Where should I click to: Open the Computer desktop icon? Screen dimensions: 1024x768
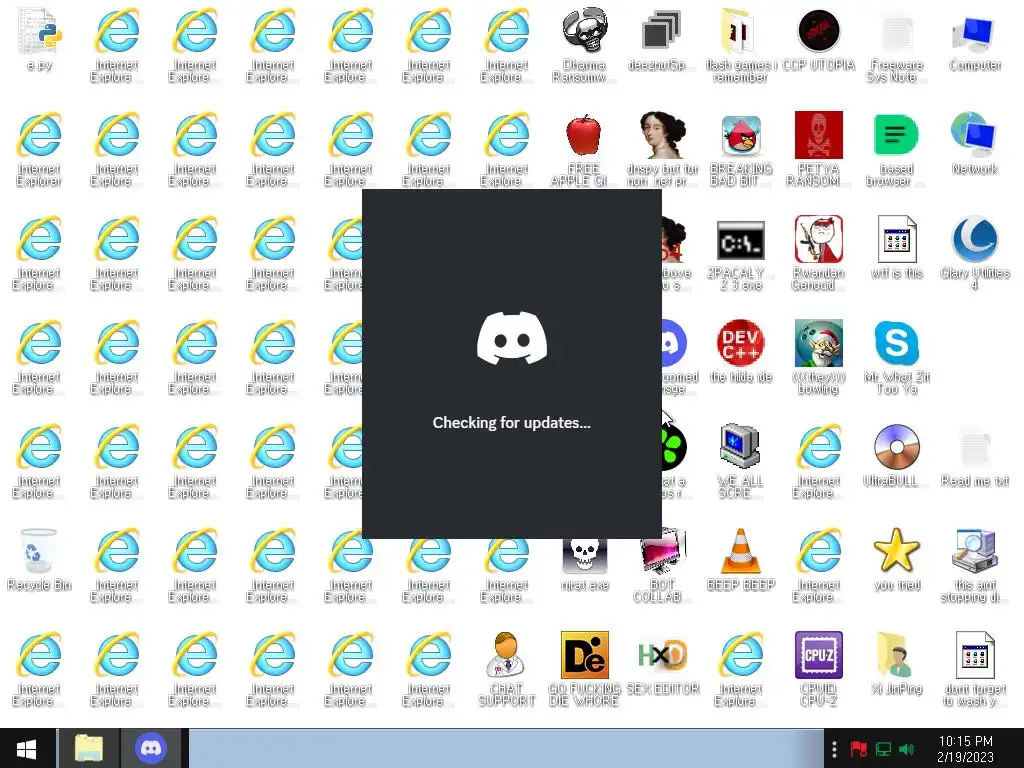974,33
